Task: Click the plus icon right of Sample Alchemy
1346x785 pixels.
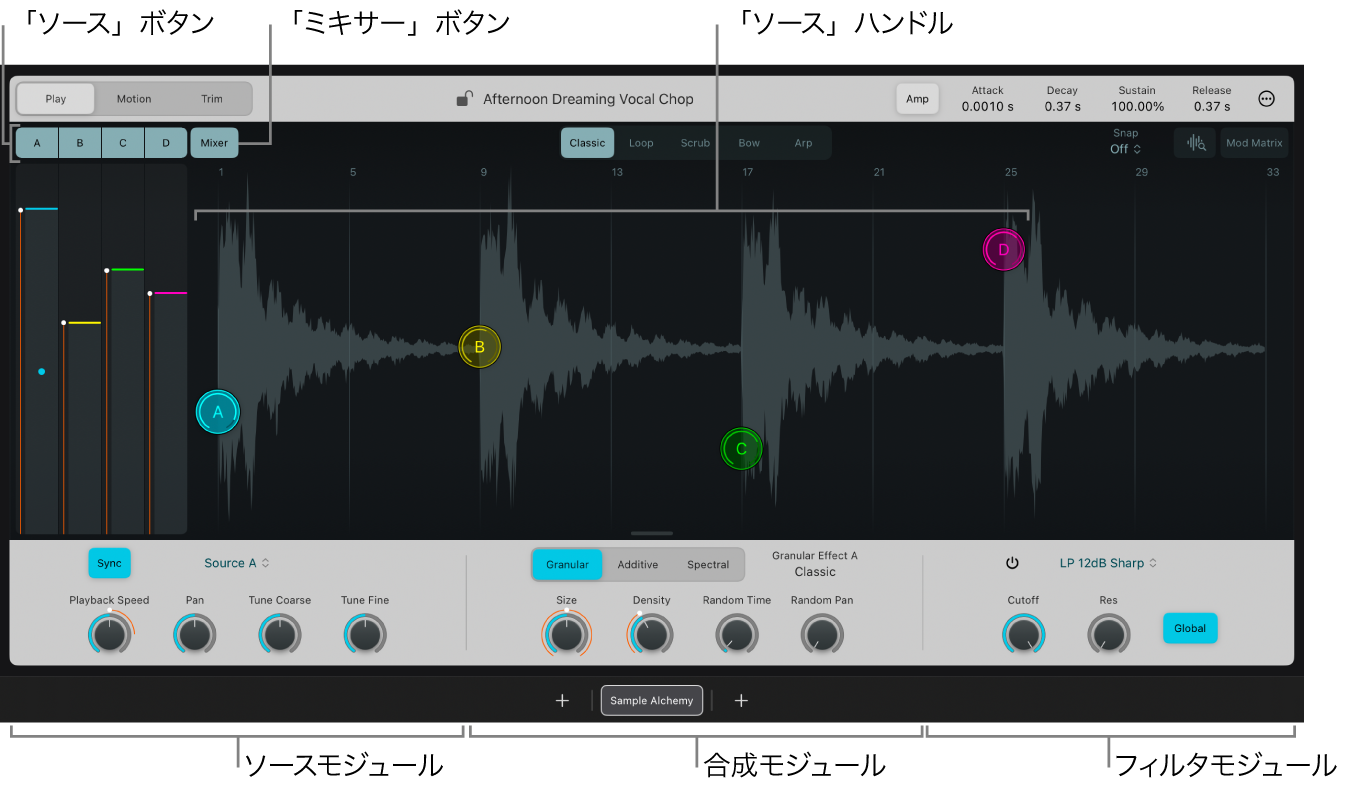Action: (741, 701)
